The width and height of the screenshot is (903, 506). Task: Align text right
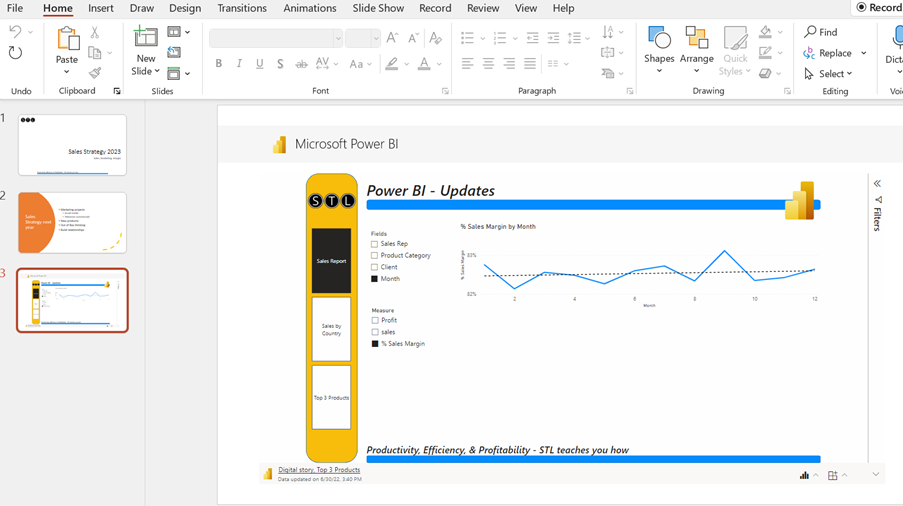(509, 63)
